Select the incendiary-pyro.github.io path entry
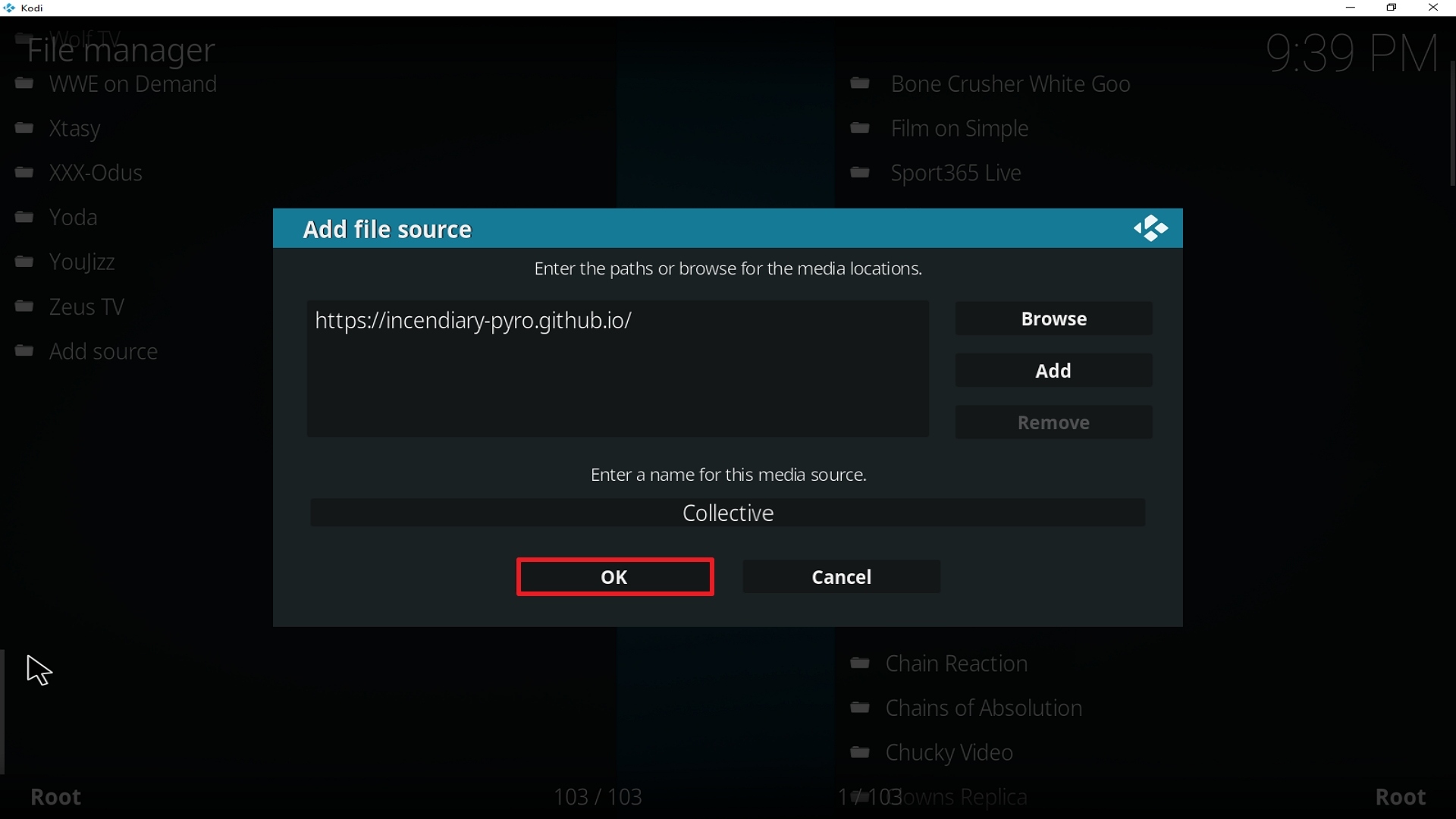1456x819 pixels. point(473,321)
